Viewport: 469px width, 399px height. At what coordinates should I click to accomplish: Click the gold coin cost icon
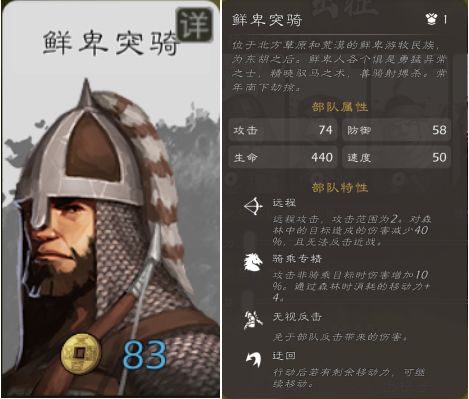point(80,354)
